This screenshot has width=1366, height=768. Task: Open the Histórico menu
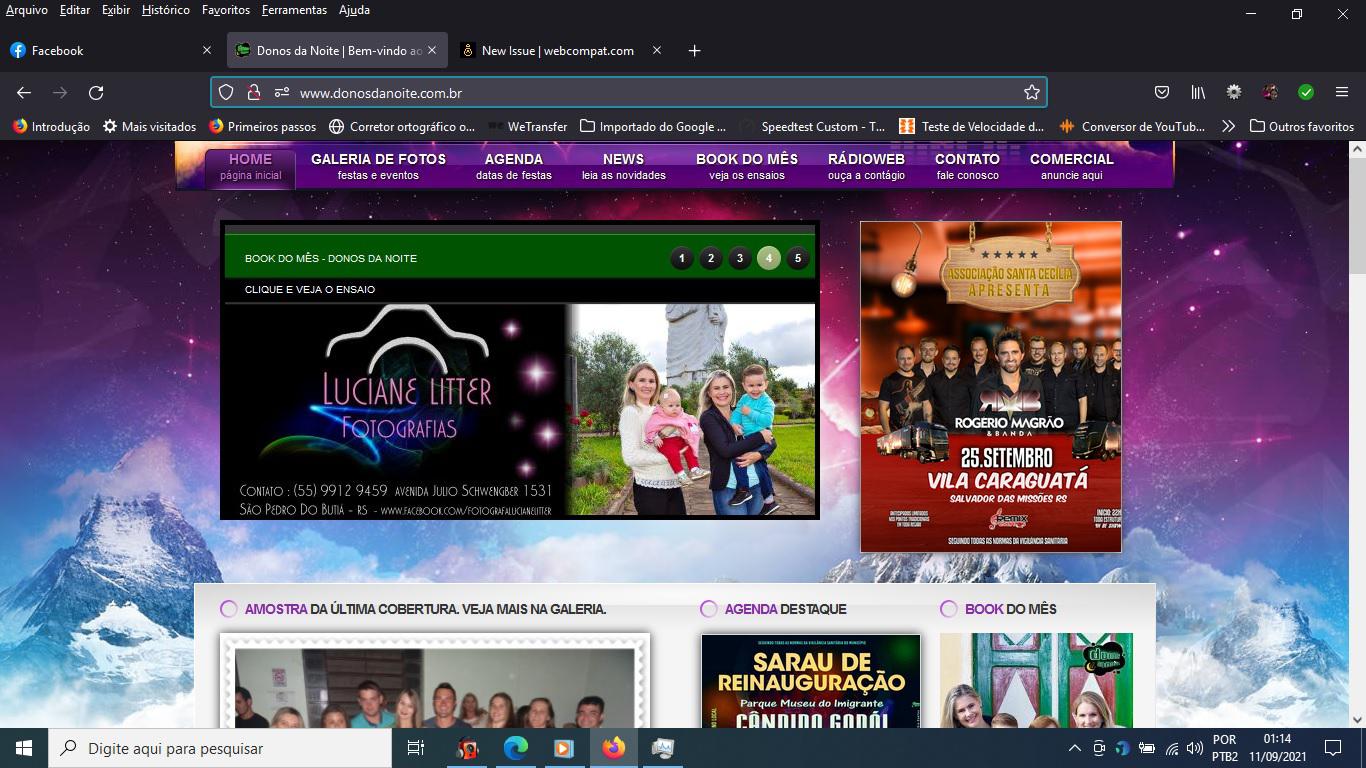click(x=166, y=10)
